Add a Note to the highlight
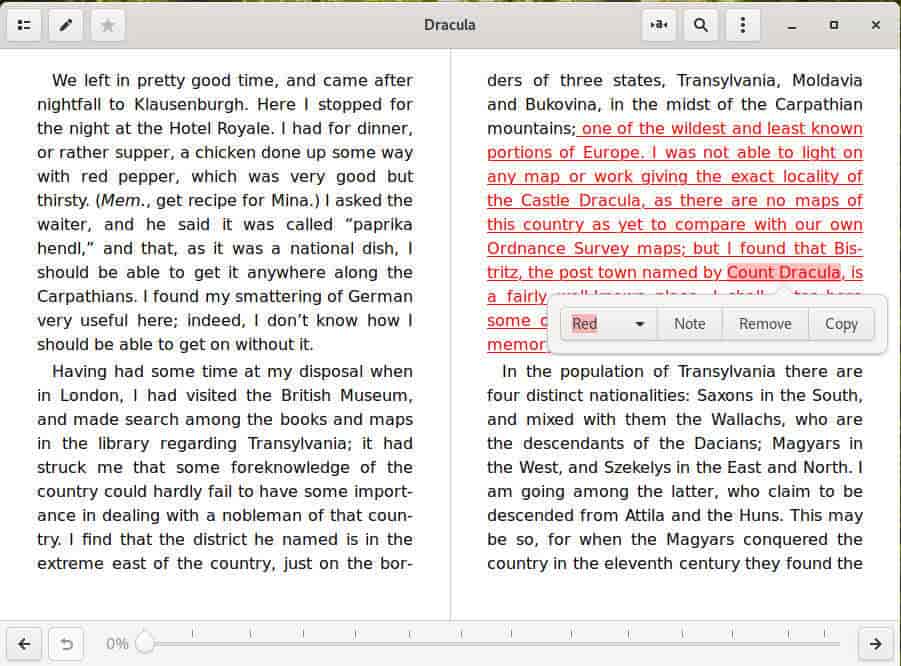The height and width of the screenshot is (666, 901). pyautogui.click(x=690, y=324)
